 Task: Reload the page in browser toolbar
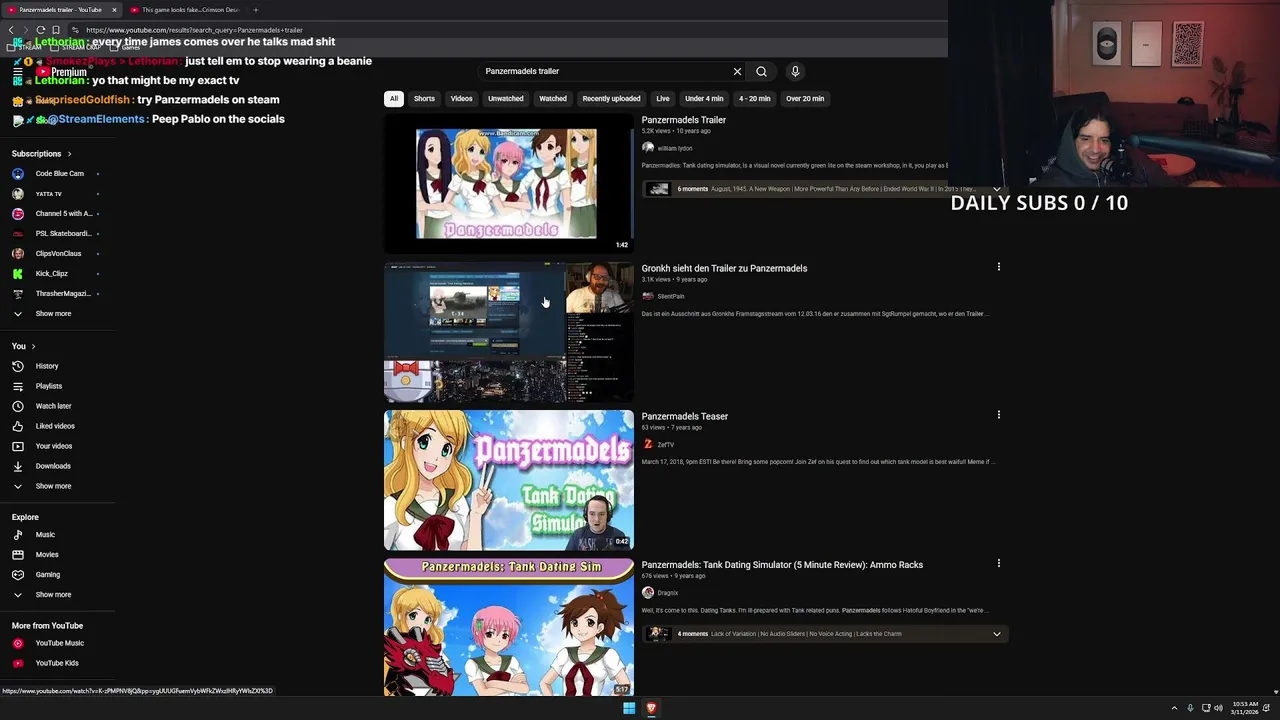click(x=40, y=30)
